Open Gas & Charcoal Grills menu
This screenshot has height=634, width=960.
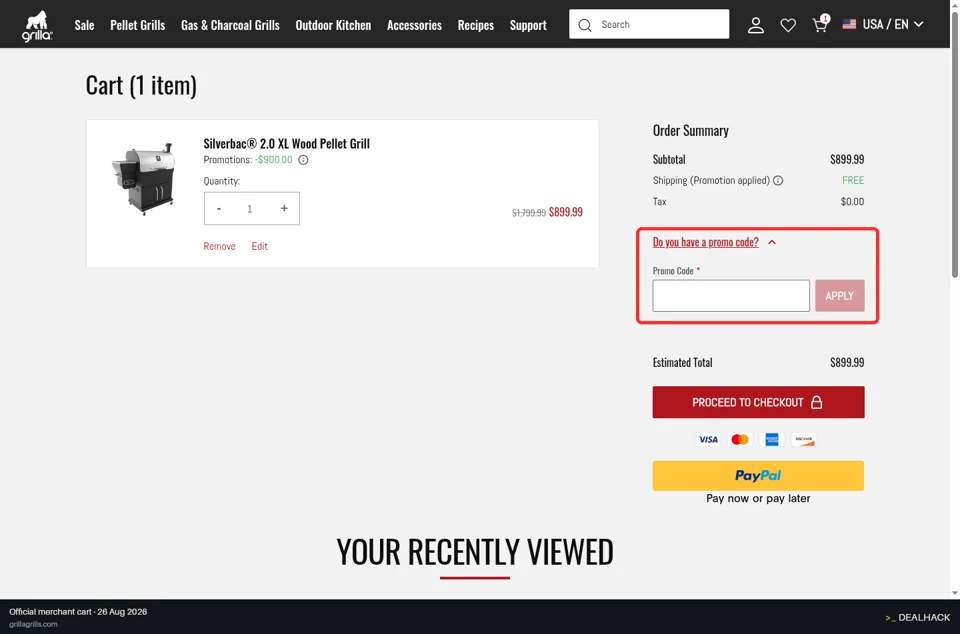[230, 25]
